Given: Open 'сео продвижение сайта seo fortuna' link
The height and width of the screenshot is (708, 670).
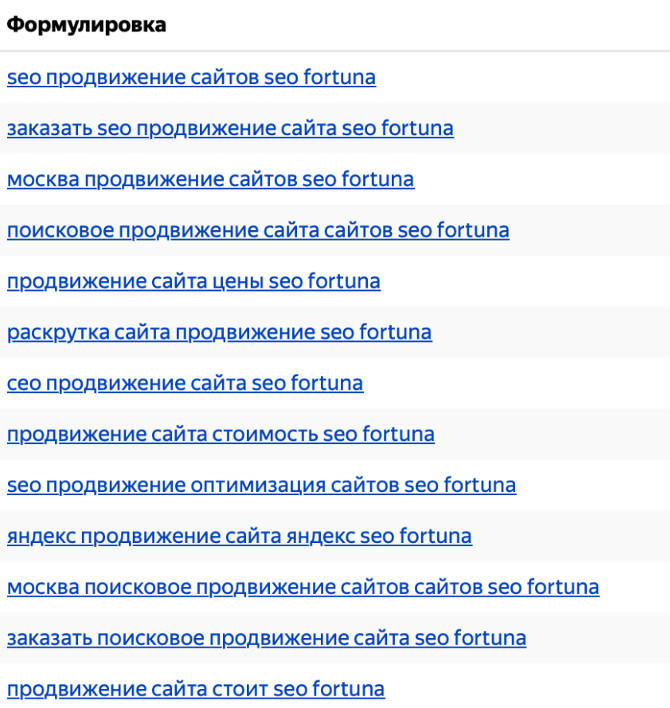Looking at the screenshot, I should click(x=185, y=383).
